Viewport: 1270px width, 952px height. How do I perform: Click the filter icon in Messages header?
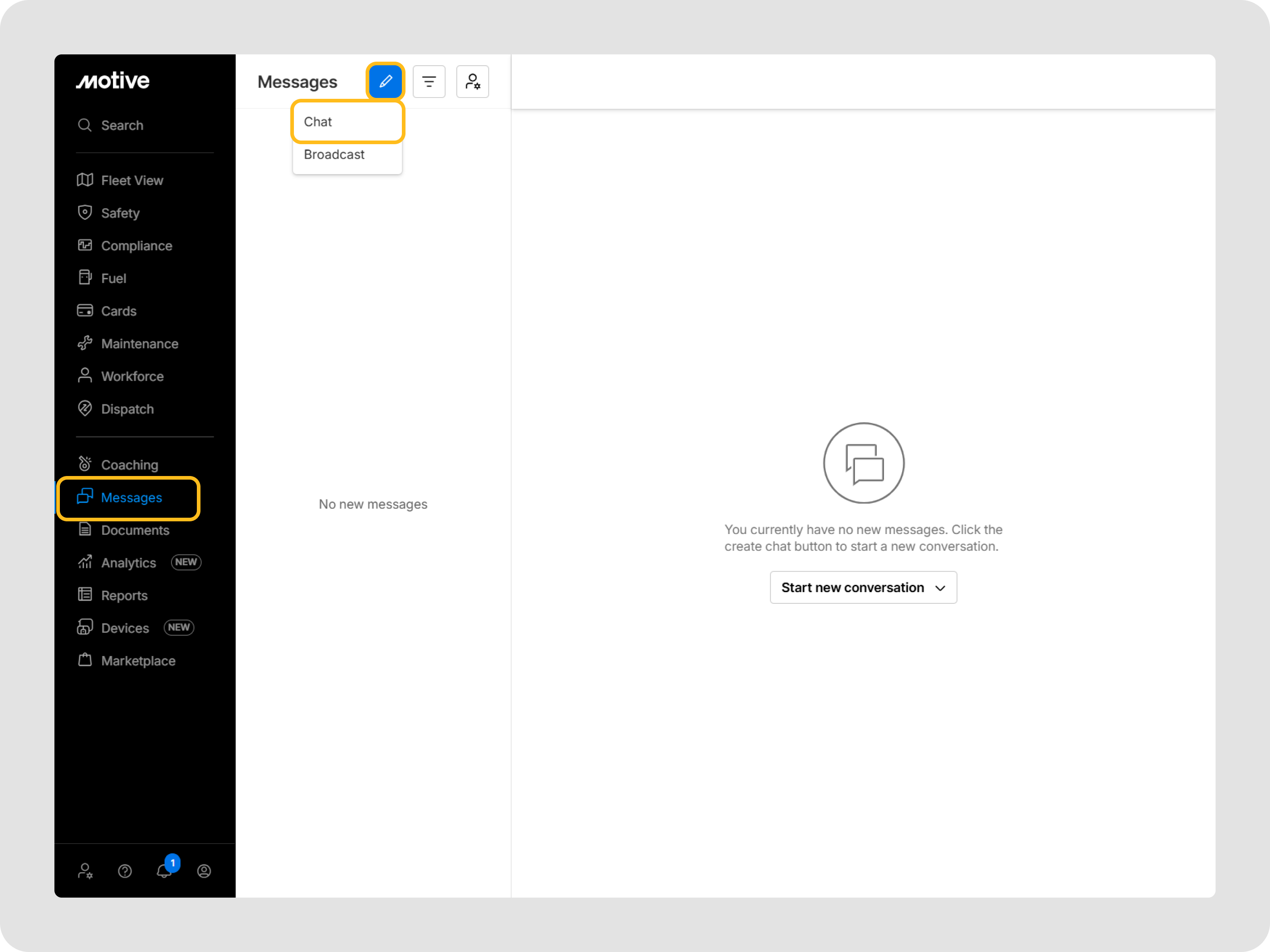[429, 81]
